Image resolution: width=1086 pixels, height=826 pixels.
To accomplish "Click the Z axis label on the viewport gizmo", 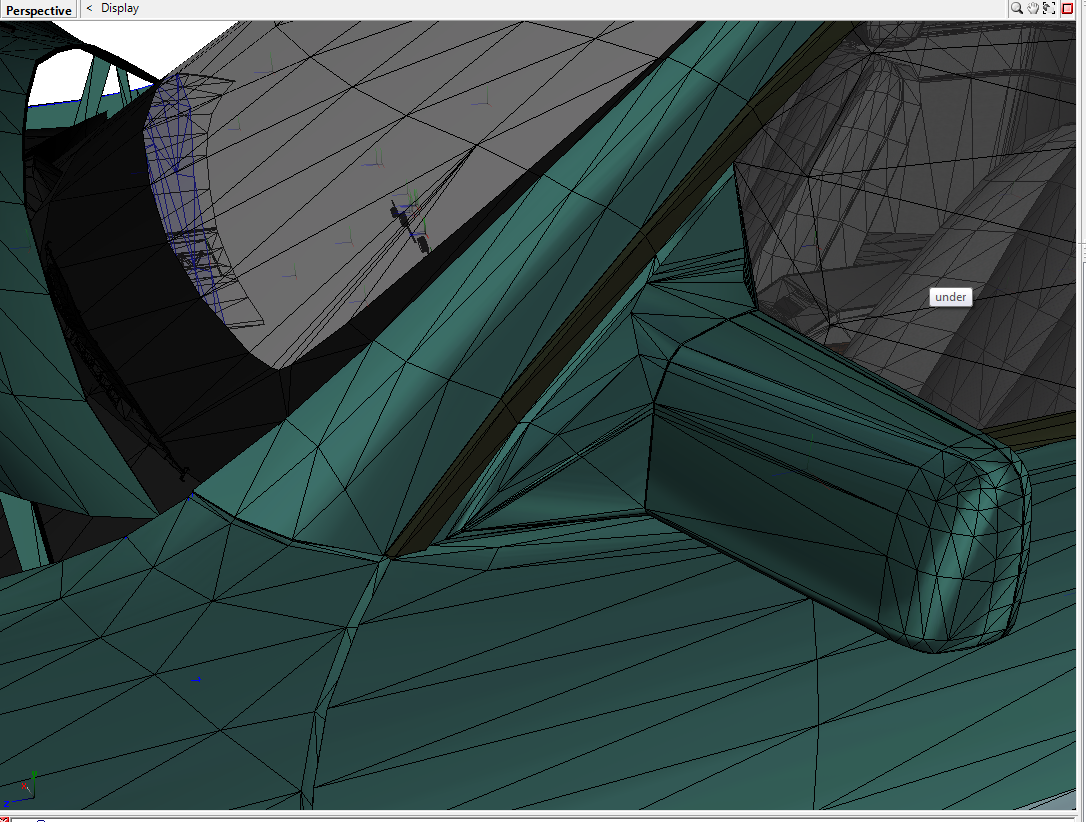I will point(7,803).
